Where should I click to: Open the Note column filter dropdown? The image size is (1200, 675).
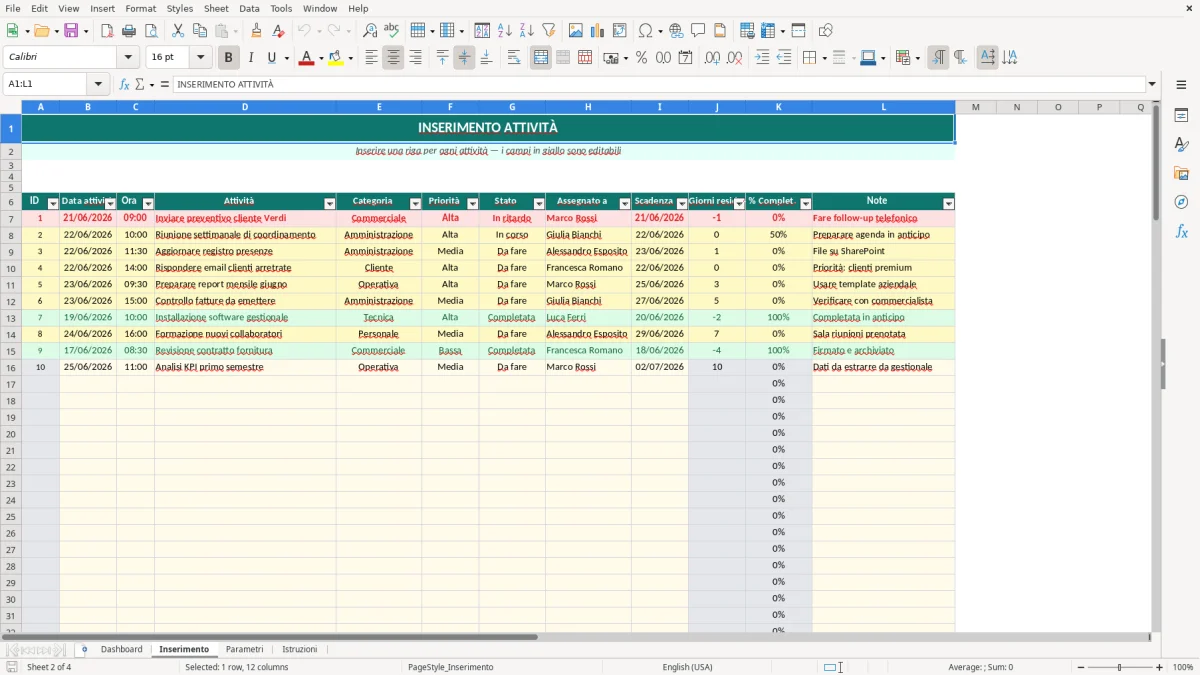(x=948, y=203)
